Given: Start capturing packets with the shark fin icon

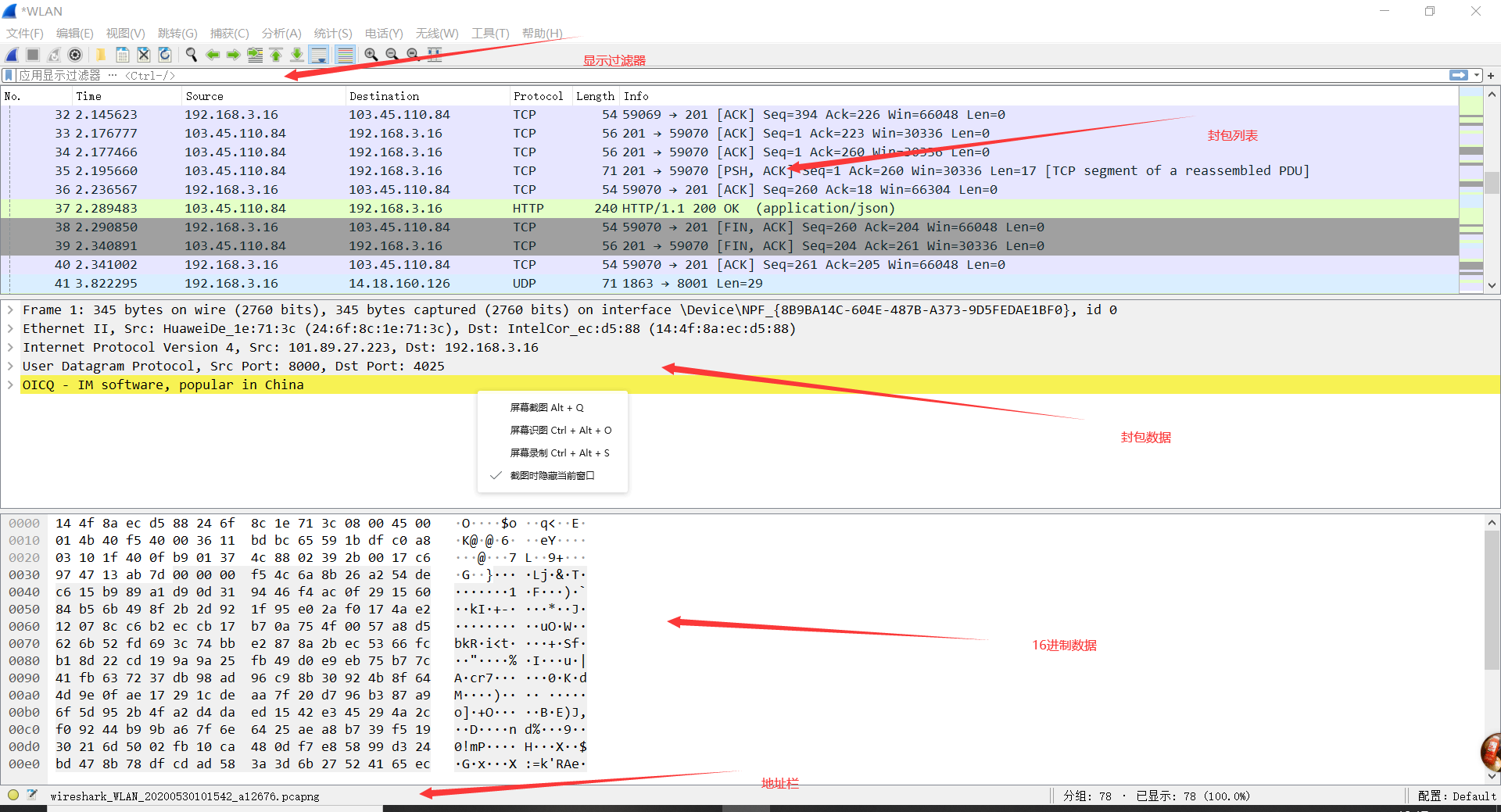Looking at the screenshot, I should click(12, 55).
